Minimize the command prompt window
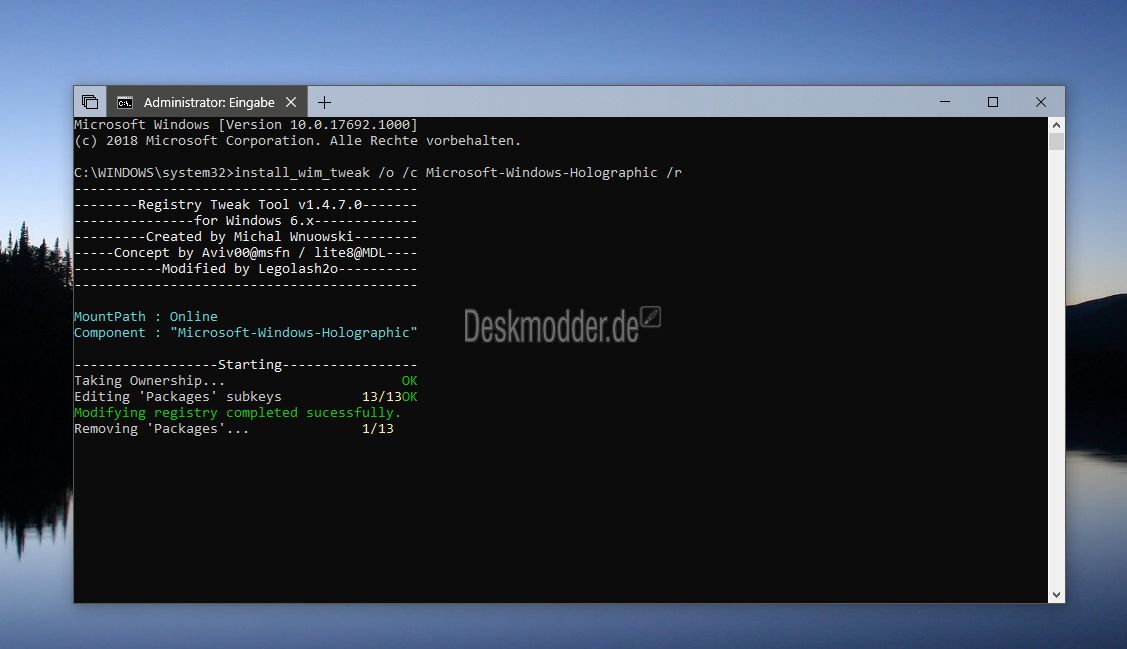 point(945,102)
